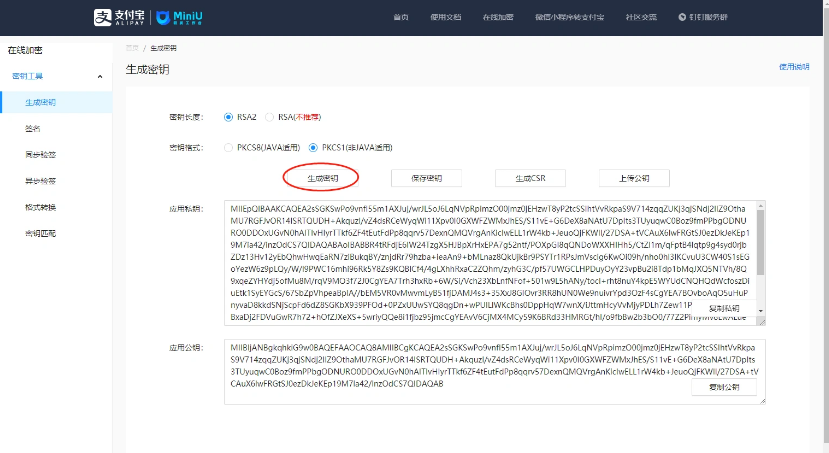Screen dimensions: 829x453
Task: Open the 钉钉服务群 DingTalk group link
Action: click(703, 17)
